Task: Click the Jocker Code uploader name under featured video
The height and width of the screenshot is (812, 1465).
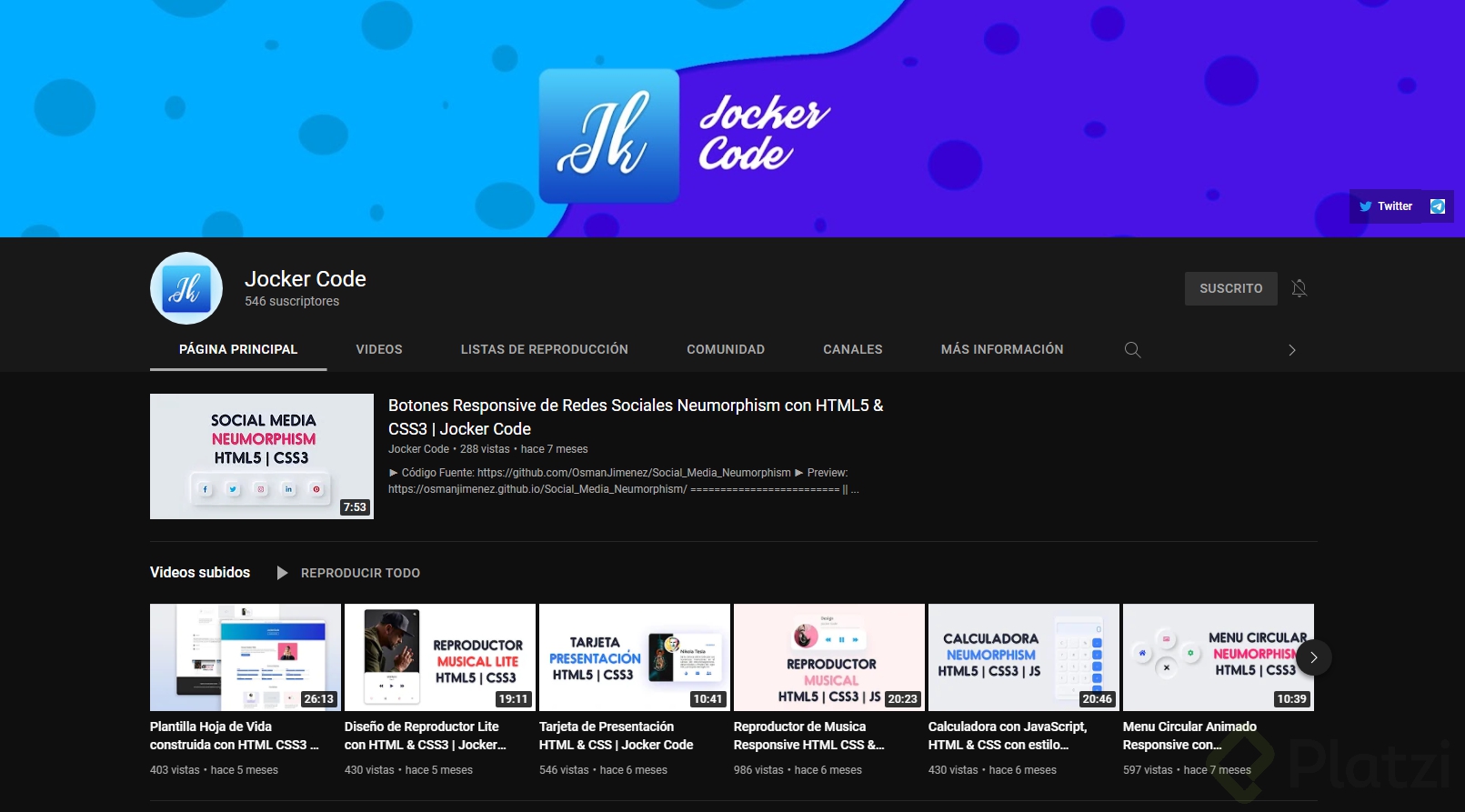Action: 418,449
